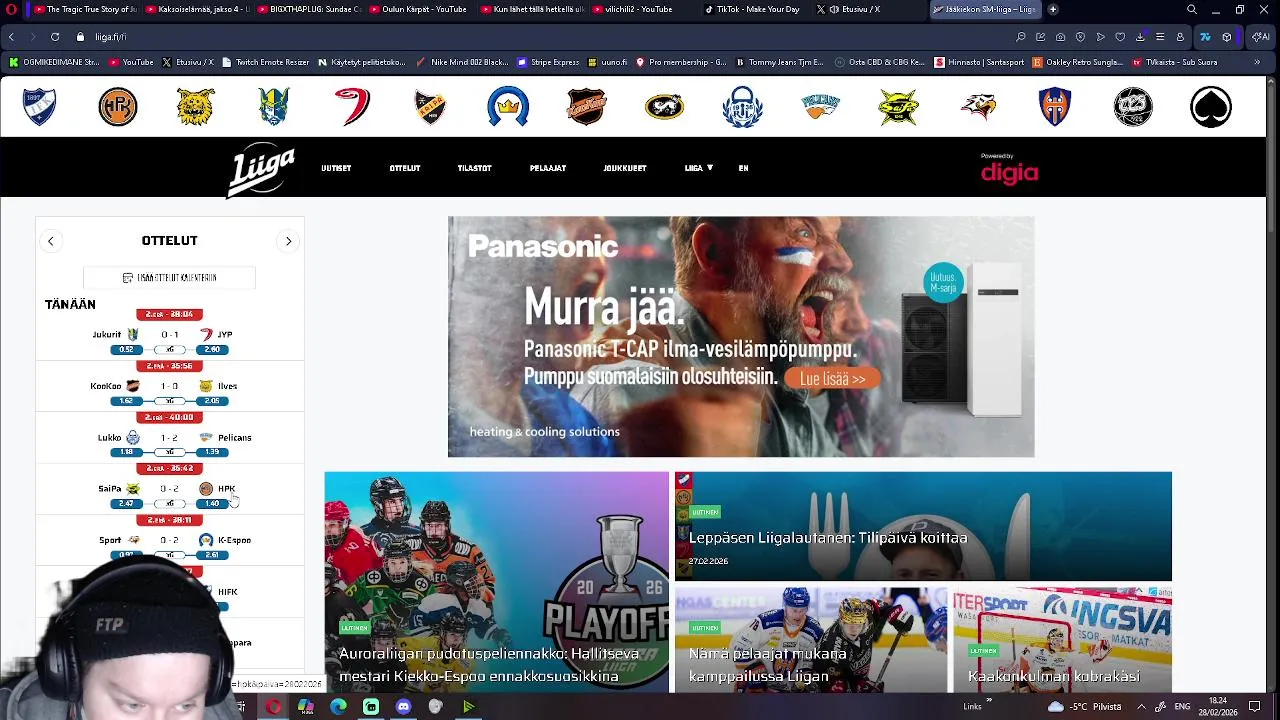The height and width of the screenshot is (720, 1280).
Task: Add matches to calendar button
Action: click(169, 277)
